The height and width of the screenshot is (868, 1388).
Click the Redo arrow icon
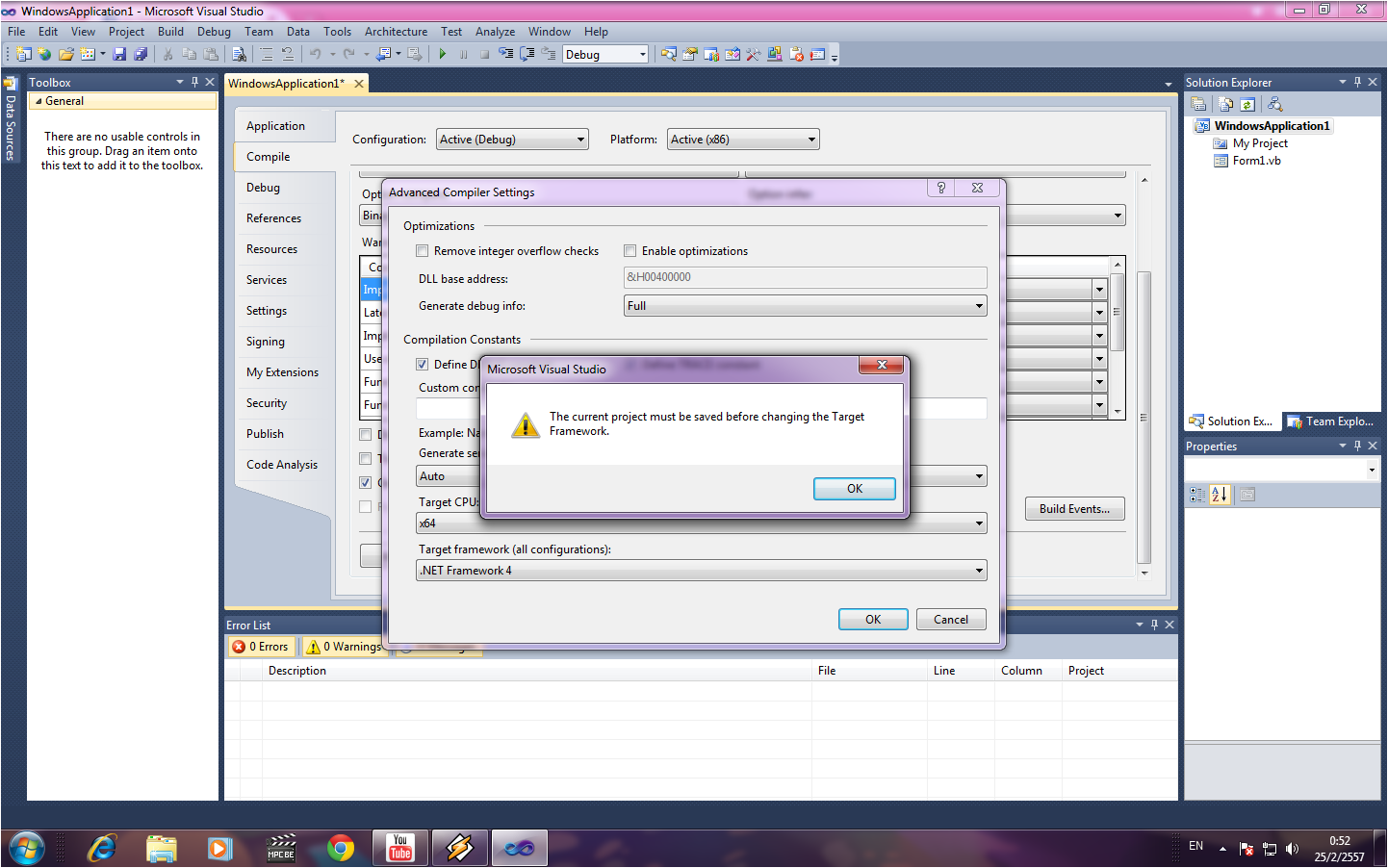click(348, 55)
